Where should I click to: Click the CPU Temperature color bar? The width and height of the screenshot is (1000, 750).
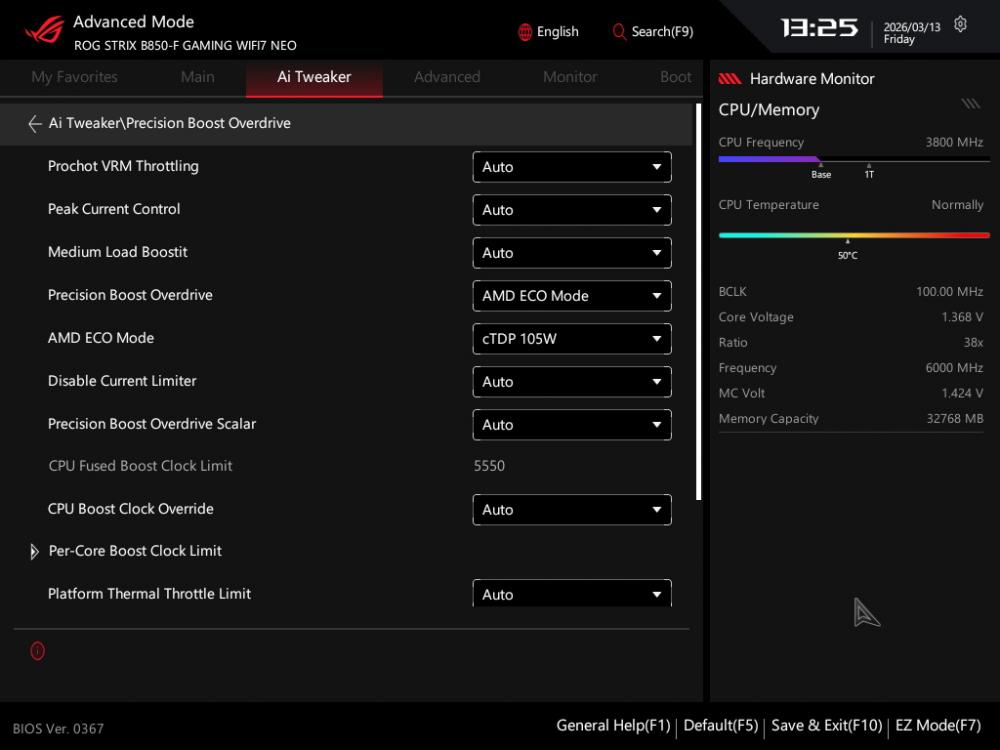point(853,235)
